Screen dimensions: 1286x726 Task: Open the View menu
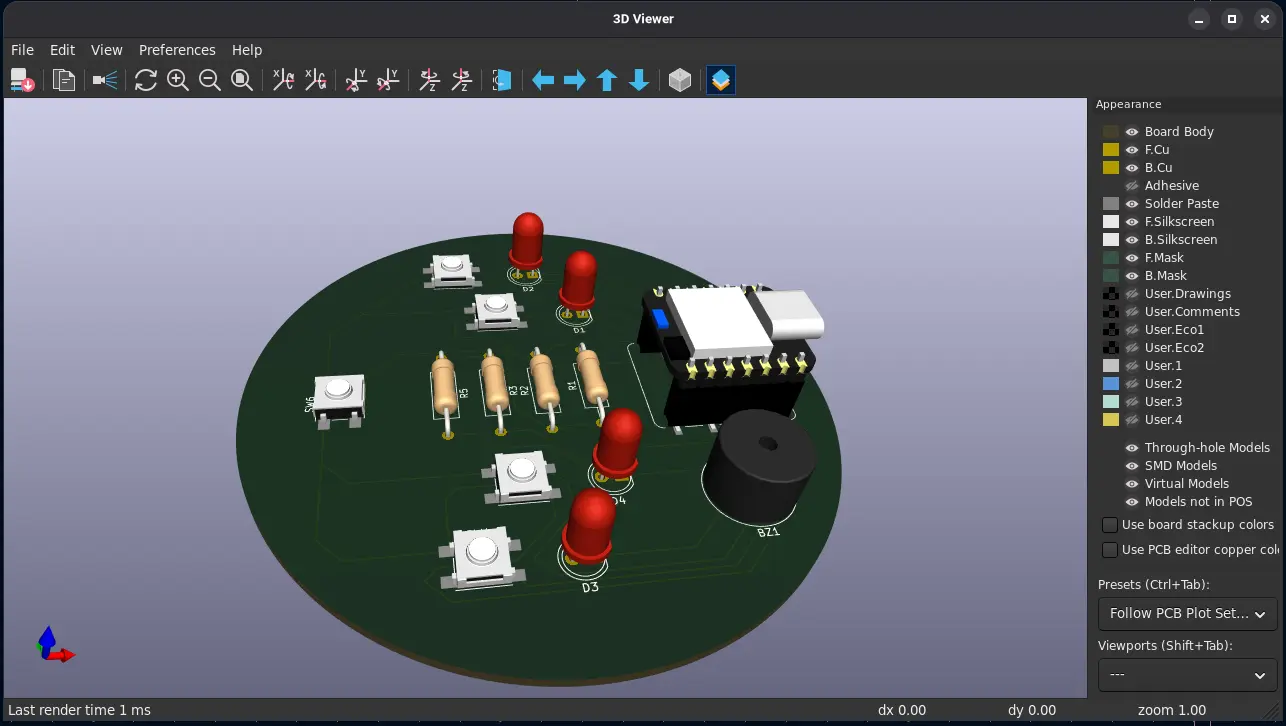(106, 49)
